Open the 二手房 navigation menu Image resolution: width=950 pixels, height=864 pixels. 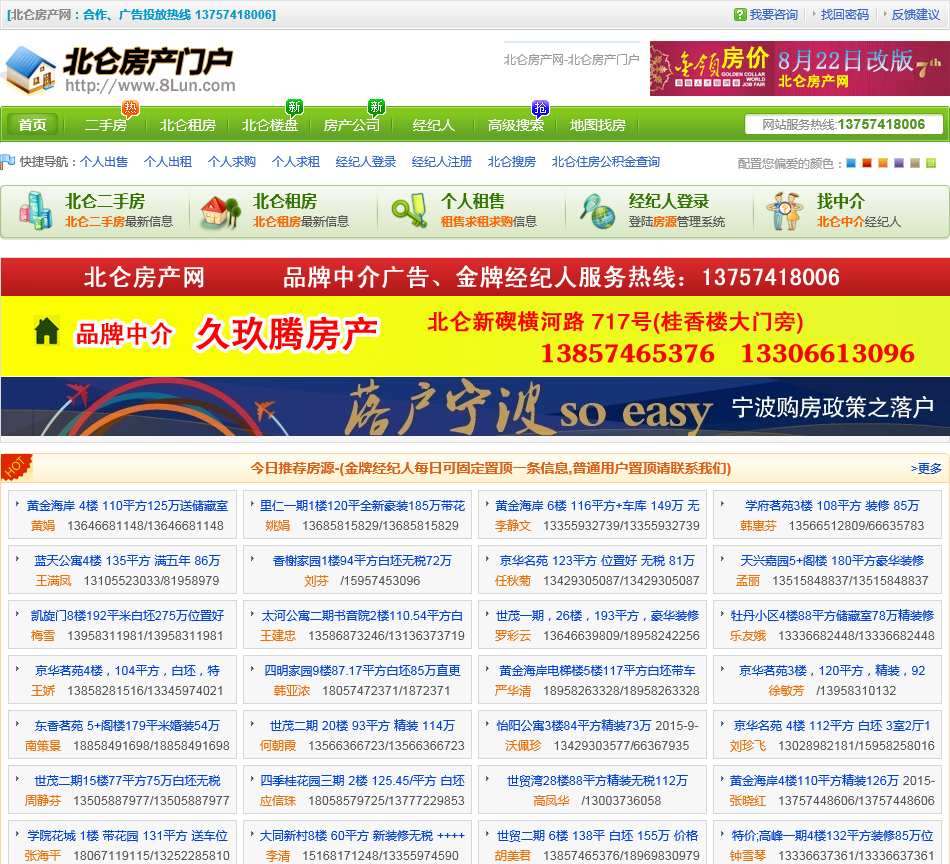[106, 125]
